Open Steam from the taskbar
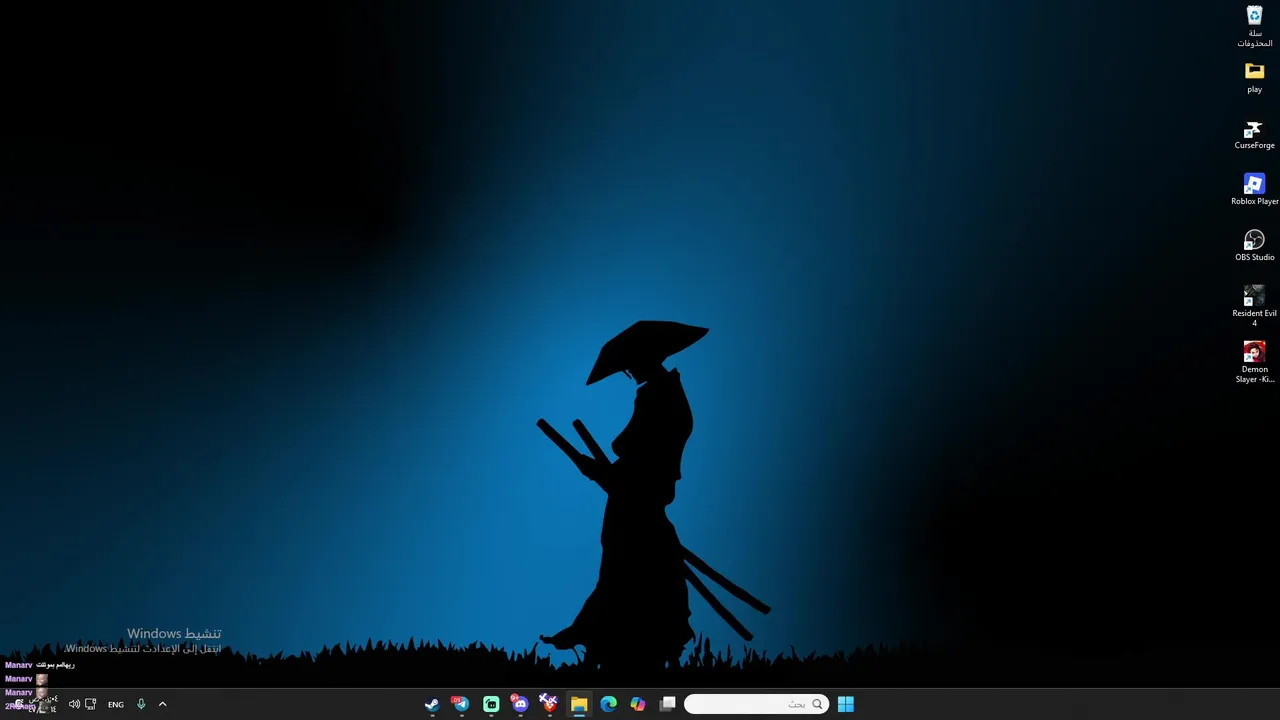1280x720 pixels. click(x=432, y=704)
